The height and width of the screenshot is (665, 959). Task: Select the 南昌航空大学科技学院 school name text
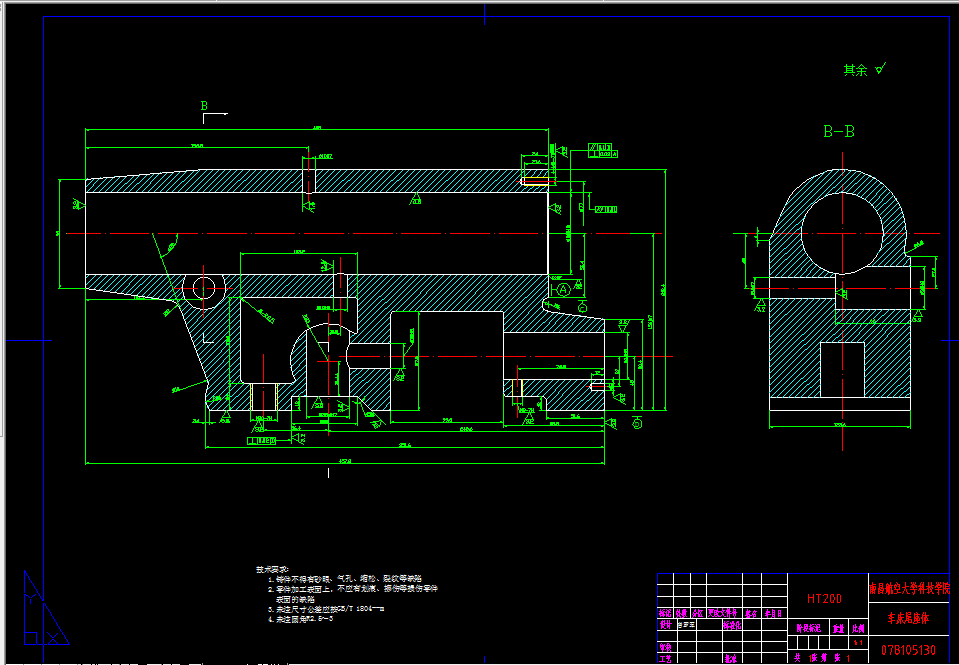pyautogui.click(x=909, y=589)
